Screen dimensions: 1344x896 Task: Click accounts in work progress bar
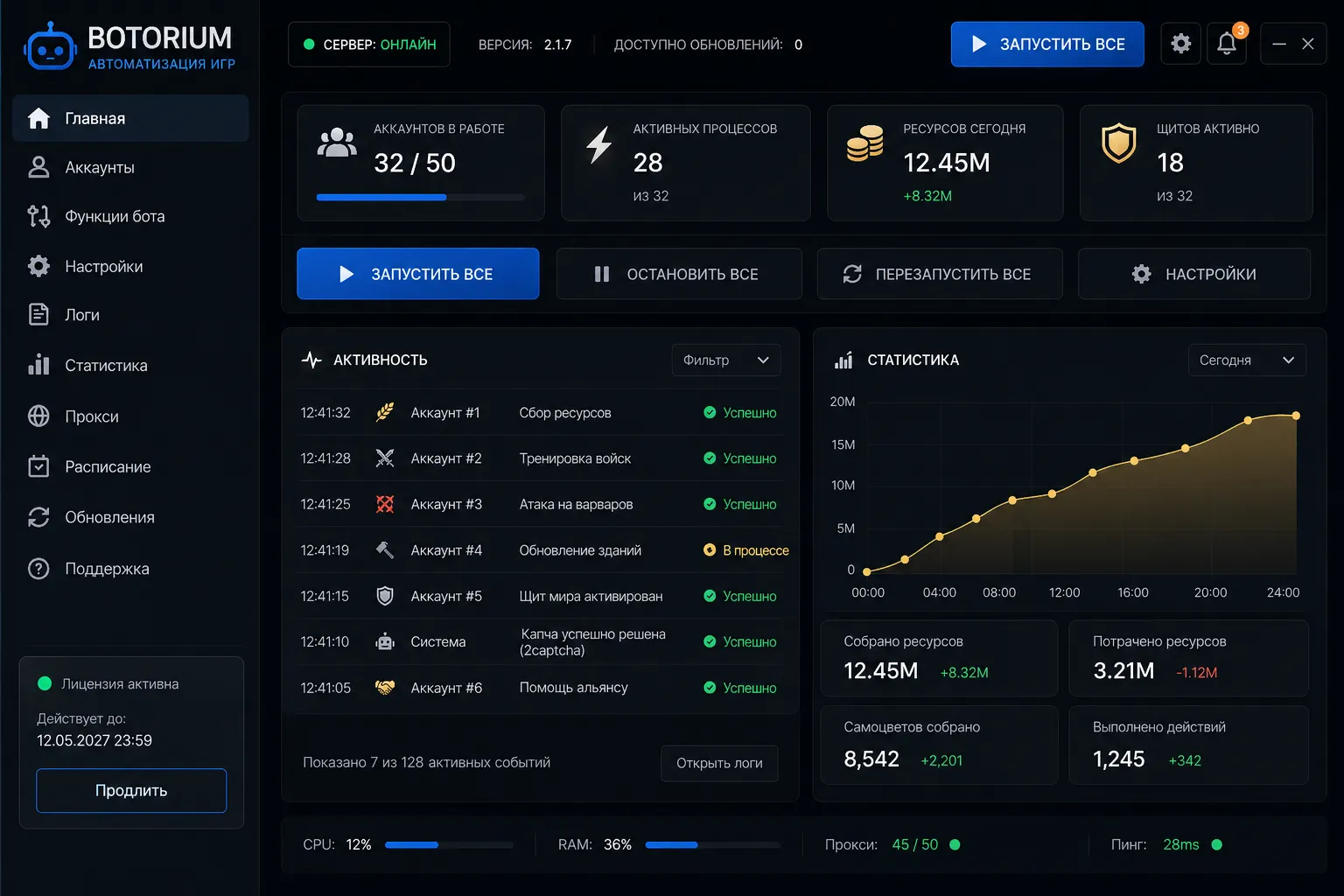click(421, 197)
